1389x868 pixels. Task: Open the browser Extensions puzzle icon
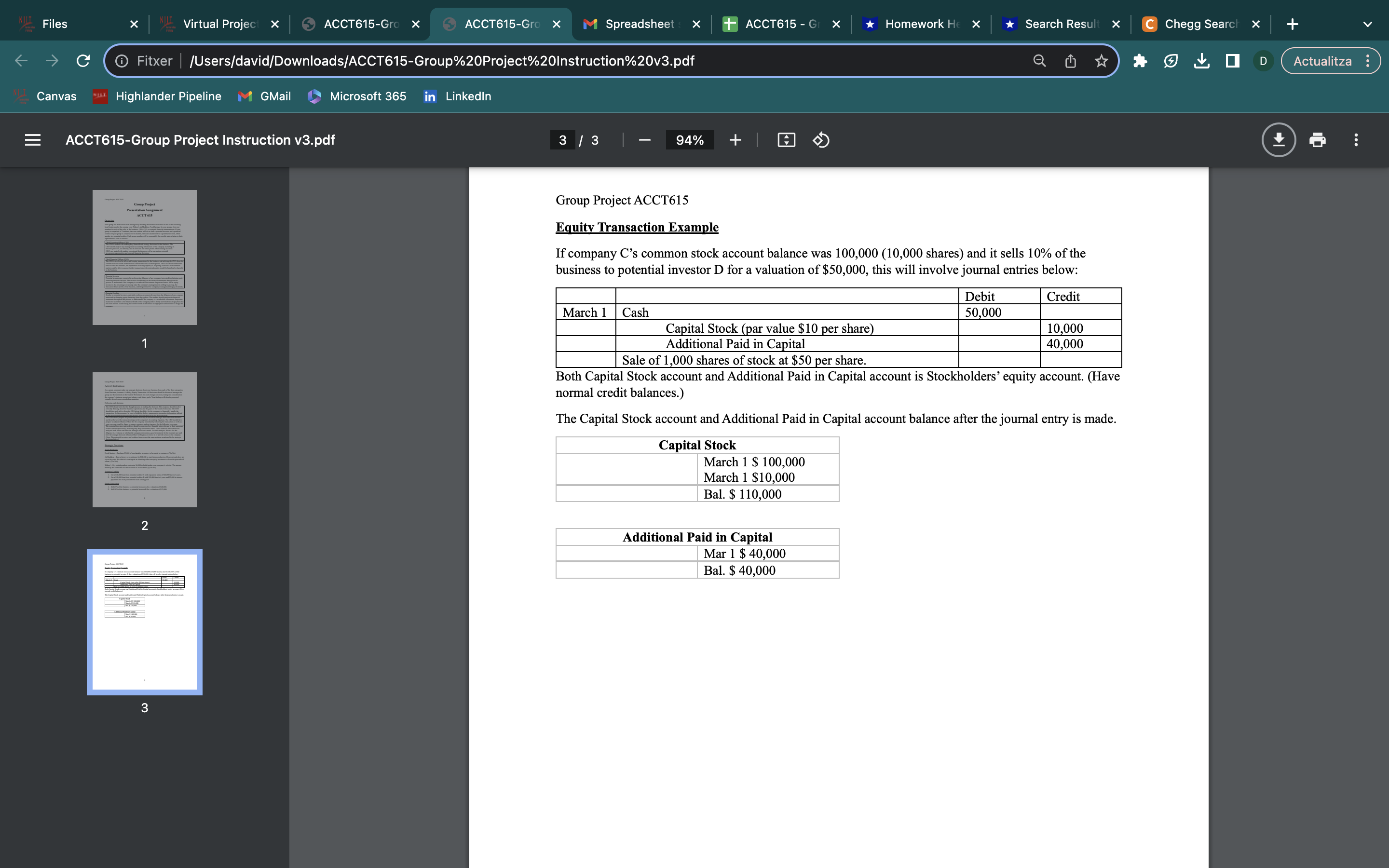1140,61
